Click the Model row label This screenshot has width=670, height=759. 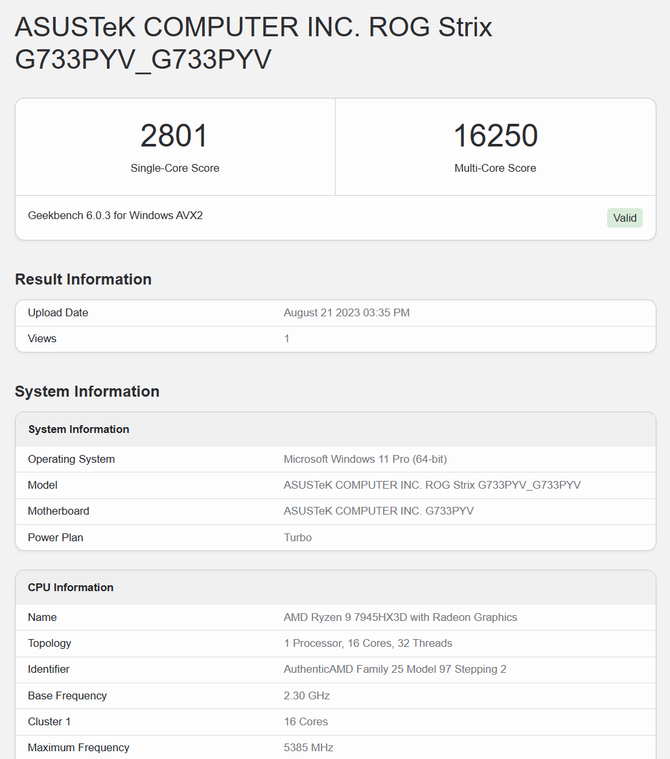pos(43,485)
